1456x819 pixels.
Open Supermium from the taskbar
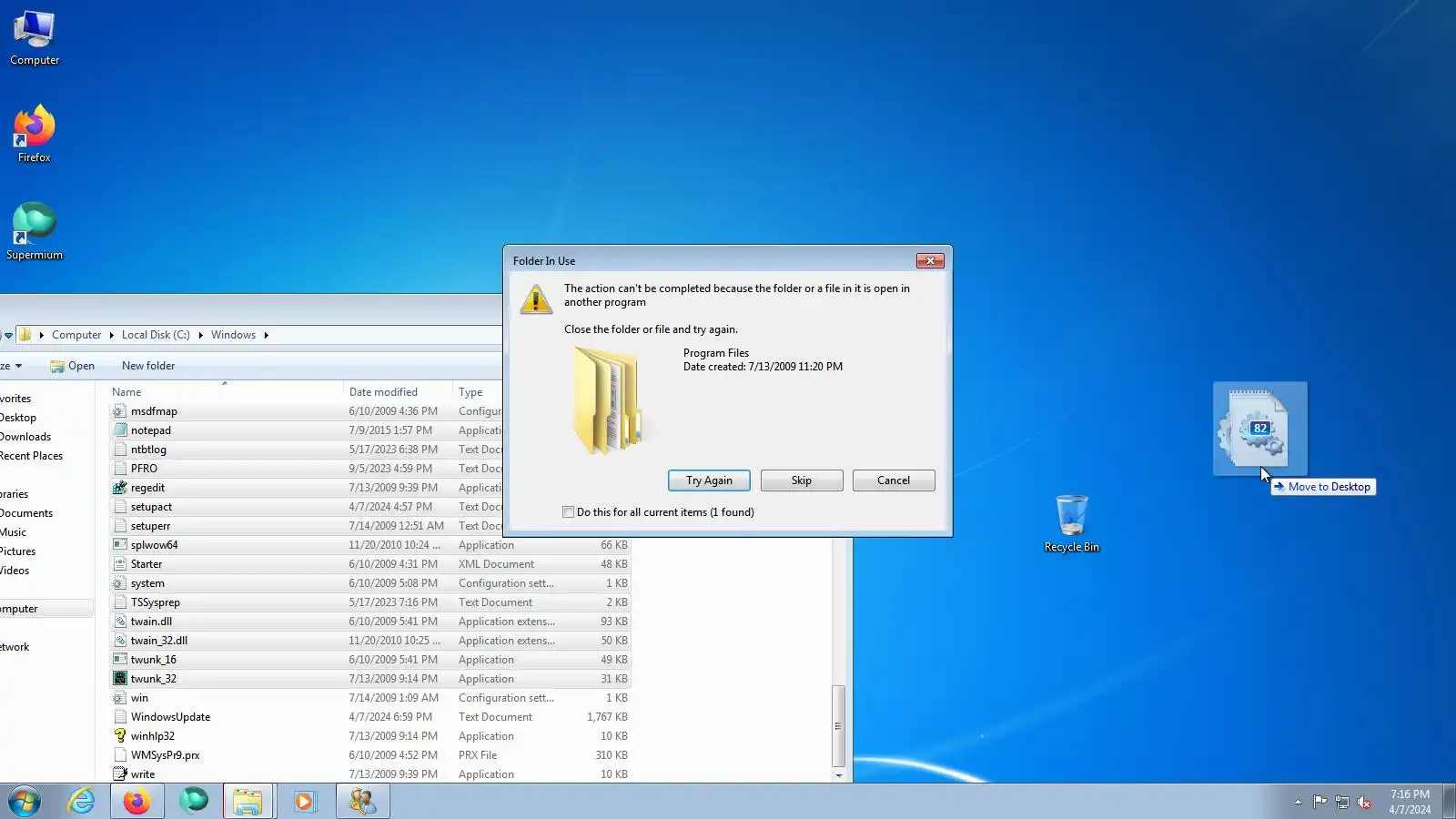(193, 802)
